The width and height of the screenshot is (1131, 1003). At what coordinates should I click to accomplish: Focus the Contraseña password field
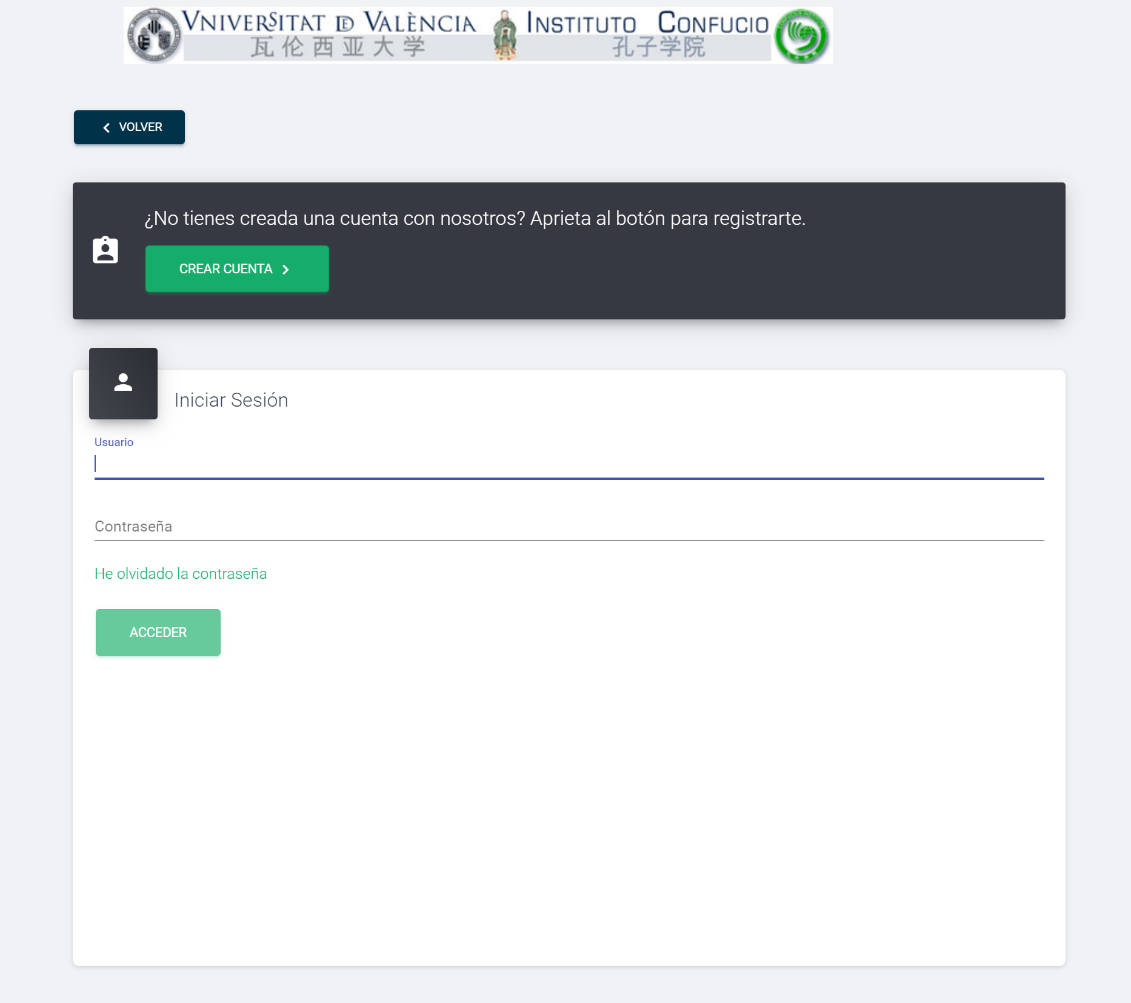[x=569, y=526]
